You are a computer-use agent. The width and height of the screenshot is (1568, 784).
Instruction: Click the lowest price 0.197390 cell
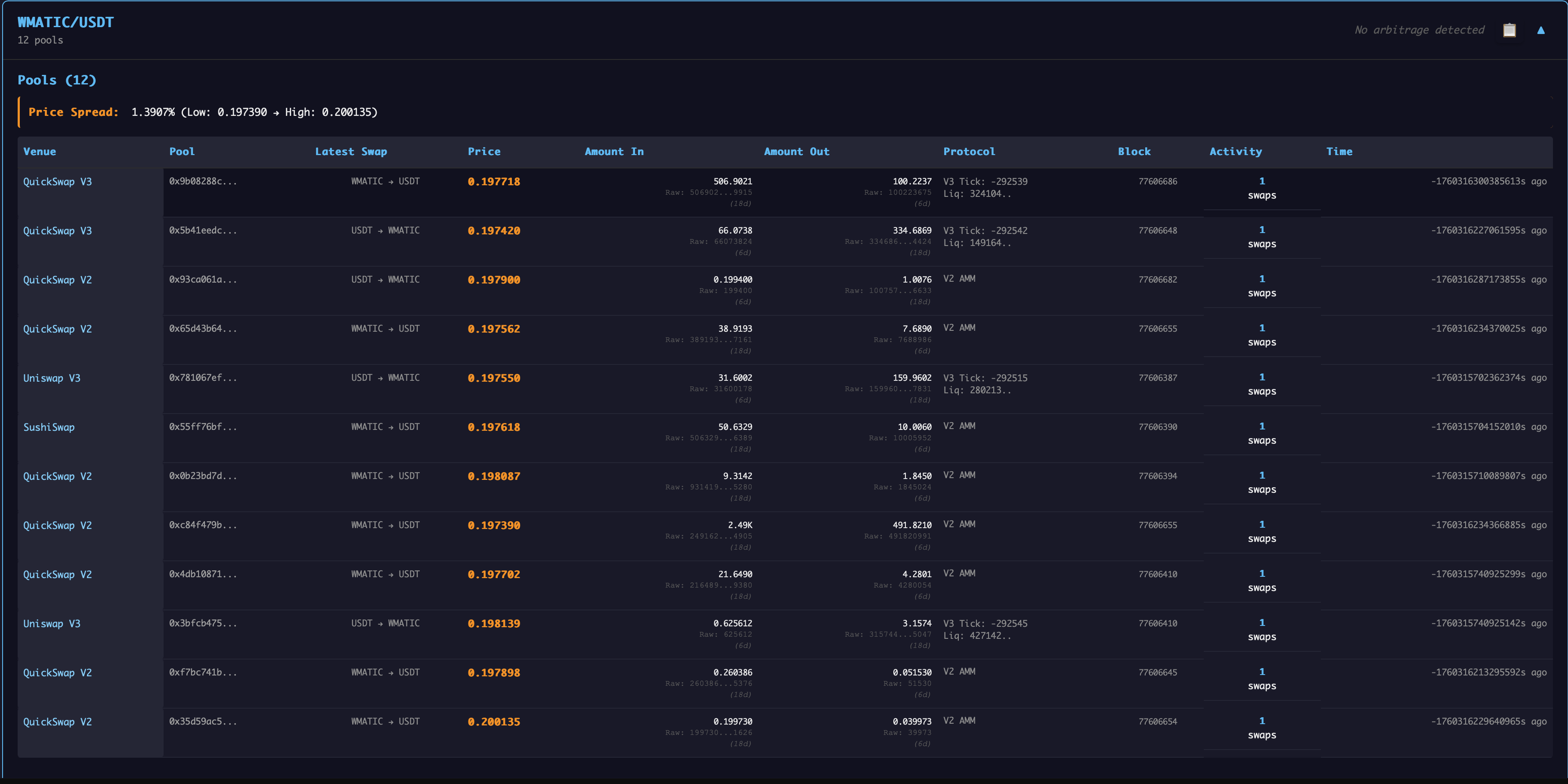click(494, 525)
